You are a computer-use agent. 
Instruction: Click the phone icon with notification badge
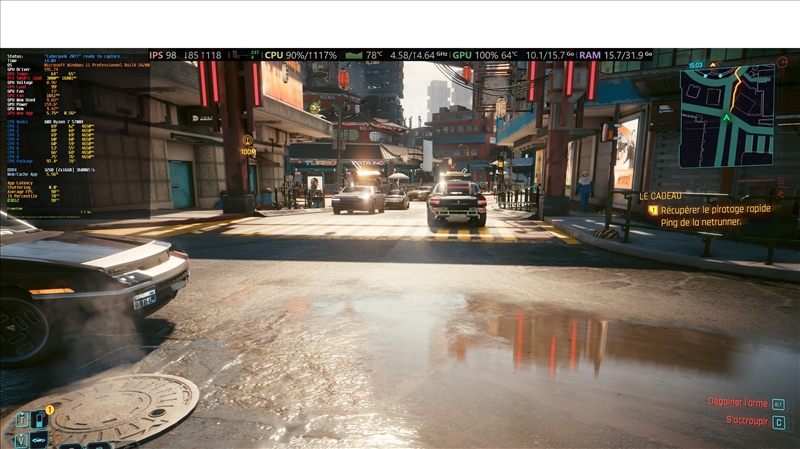(40, 419)
